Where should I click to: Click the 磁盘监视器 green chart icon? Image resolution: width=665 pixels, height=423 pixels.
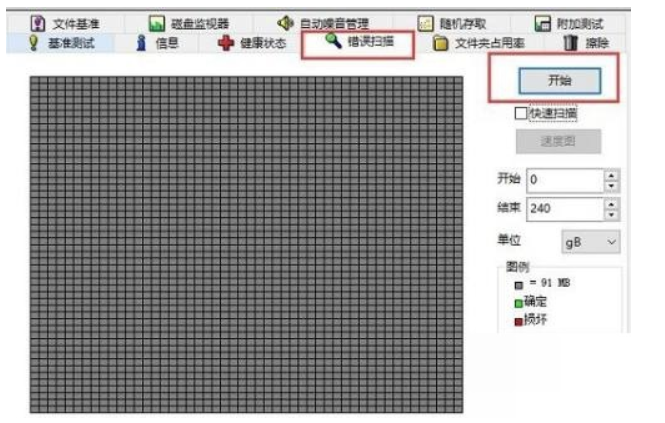[x=157, y=23]
